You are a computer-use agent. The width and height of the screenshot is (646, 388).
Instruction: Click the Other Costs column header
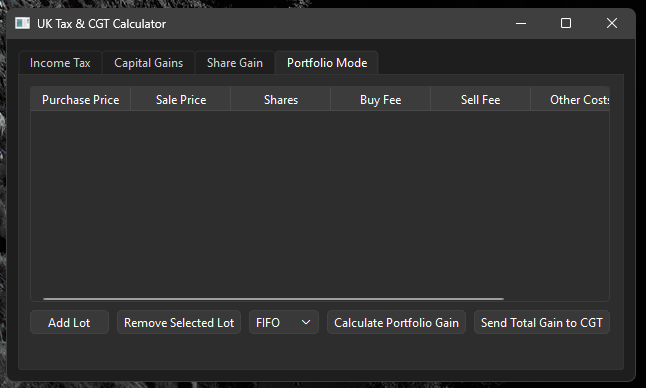570,100
